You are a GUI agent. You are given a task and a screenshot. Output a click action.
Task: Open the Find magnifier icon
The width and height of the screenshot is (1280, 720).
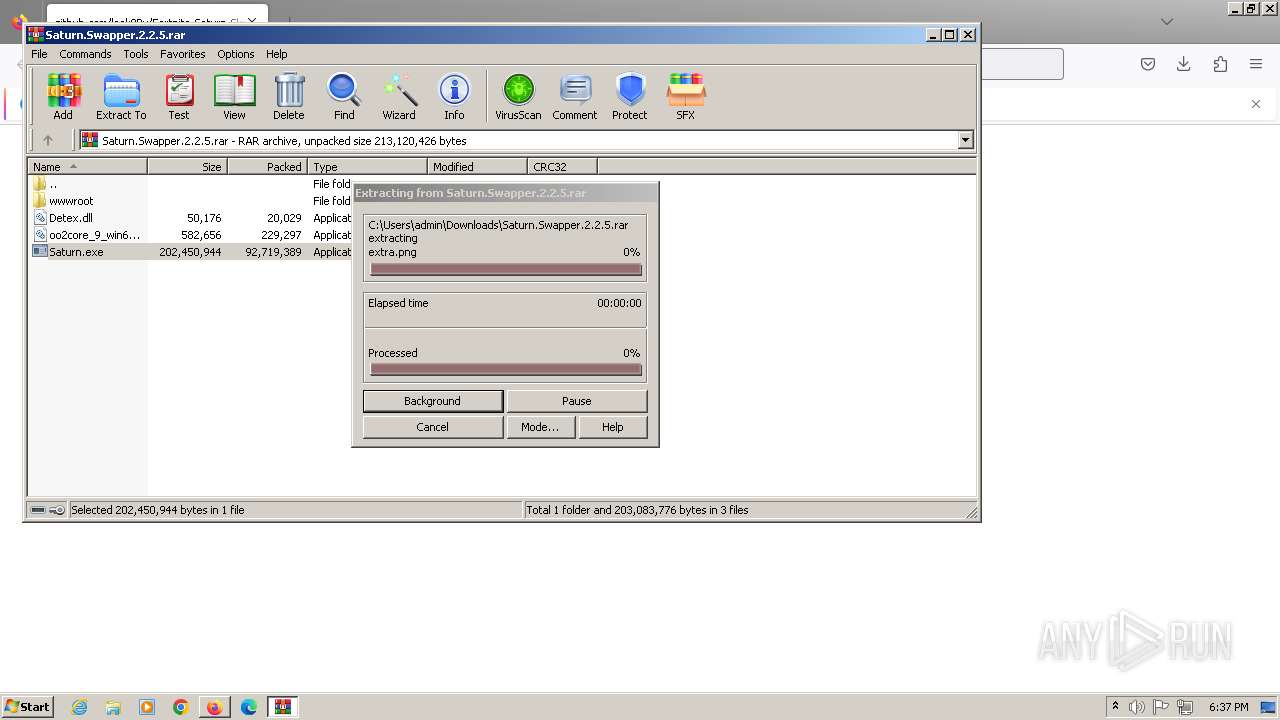click(x=344, y=97)
